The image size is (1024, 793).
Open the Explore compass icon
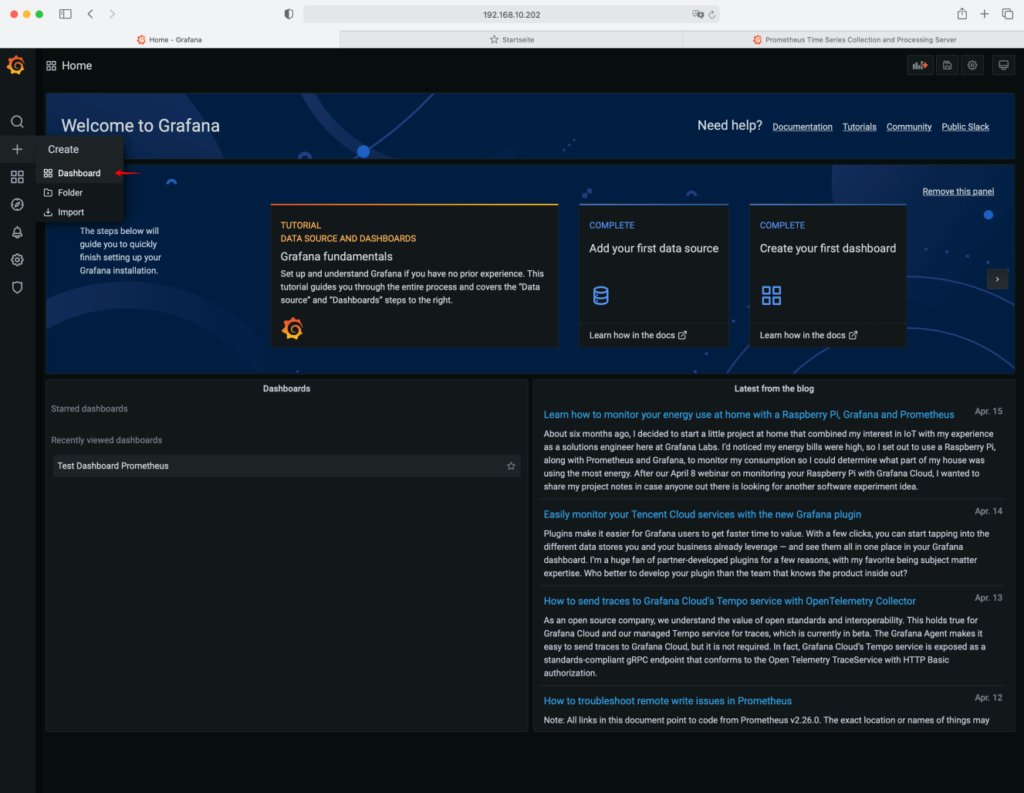click(17, 204)
